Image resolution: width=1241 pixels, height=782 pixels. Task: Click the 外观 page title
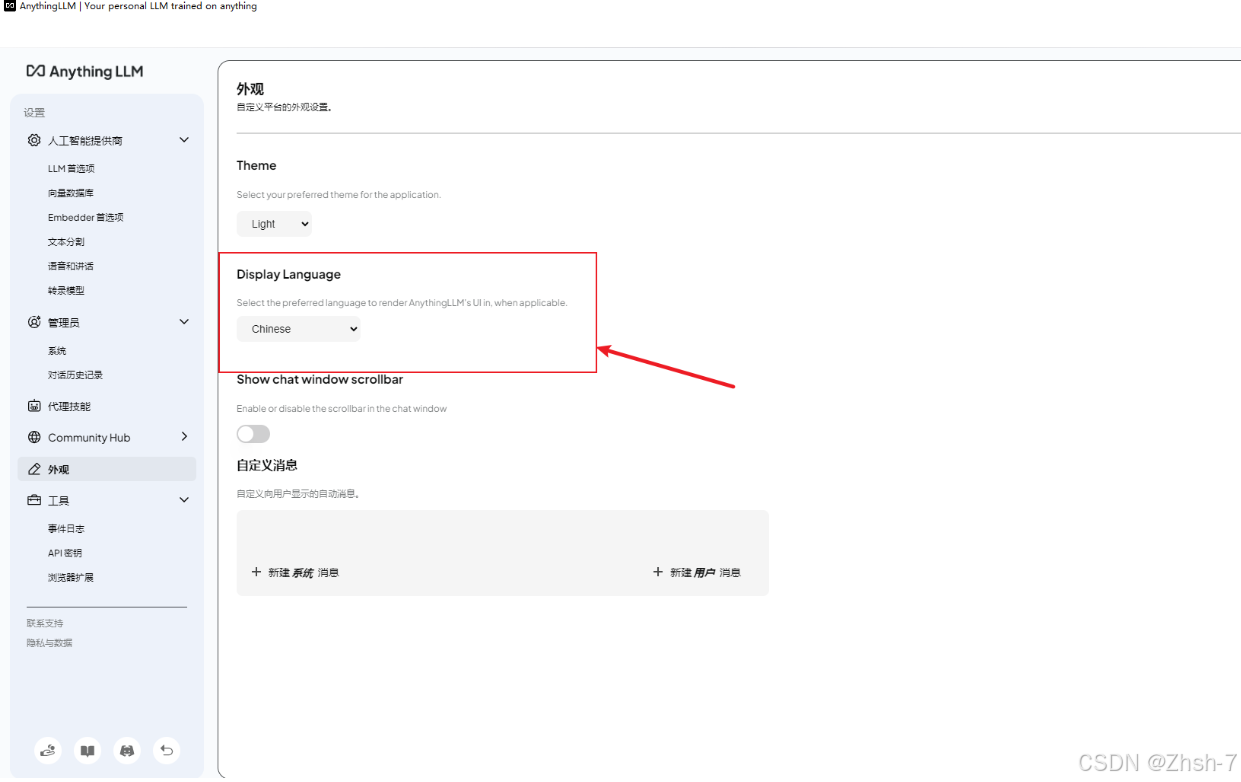click(250, 89)
